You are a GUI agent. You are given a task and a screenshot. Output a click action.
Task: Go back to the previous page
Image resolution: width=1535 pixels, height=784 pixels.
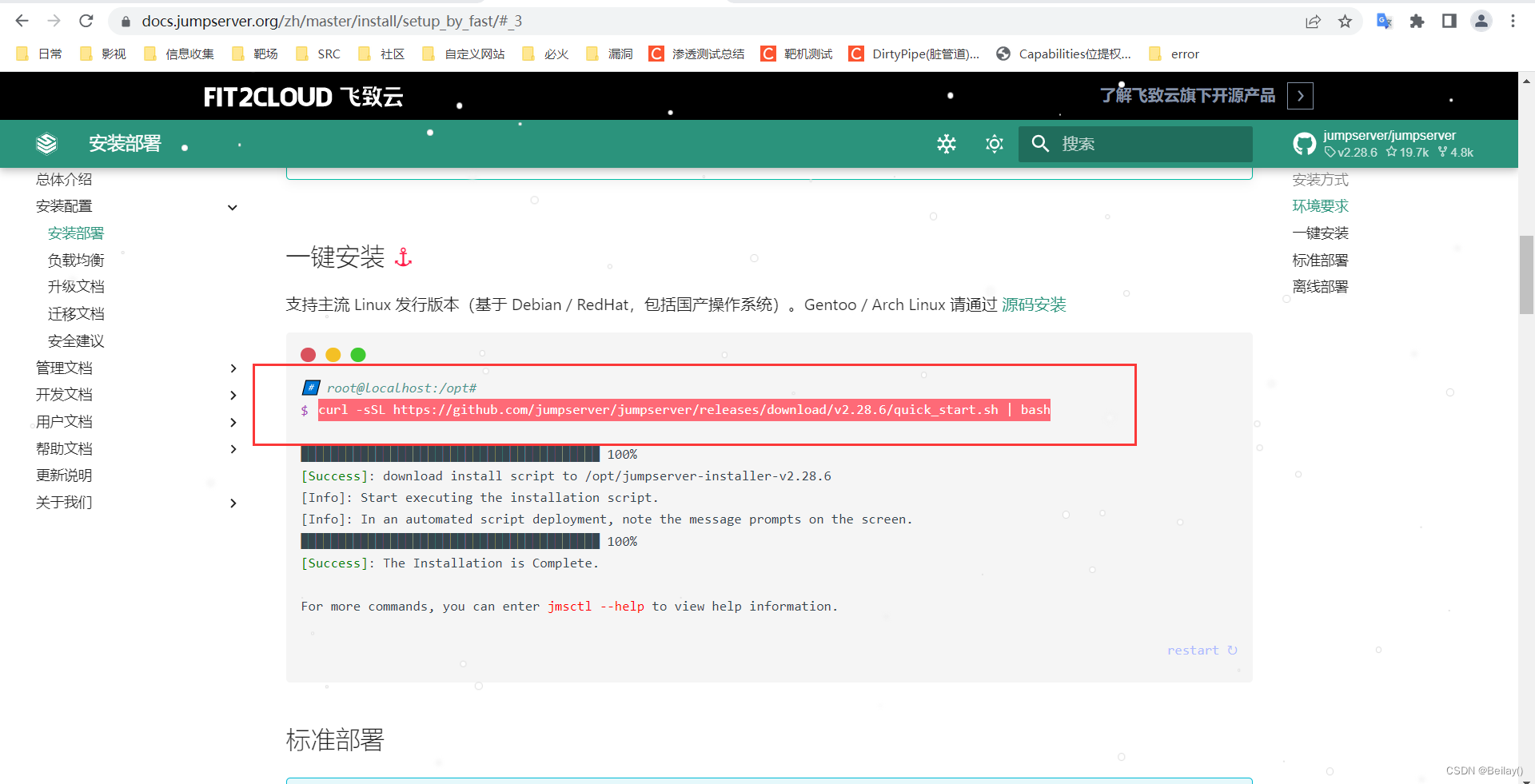click(22, 21)
